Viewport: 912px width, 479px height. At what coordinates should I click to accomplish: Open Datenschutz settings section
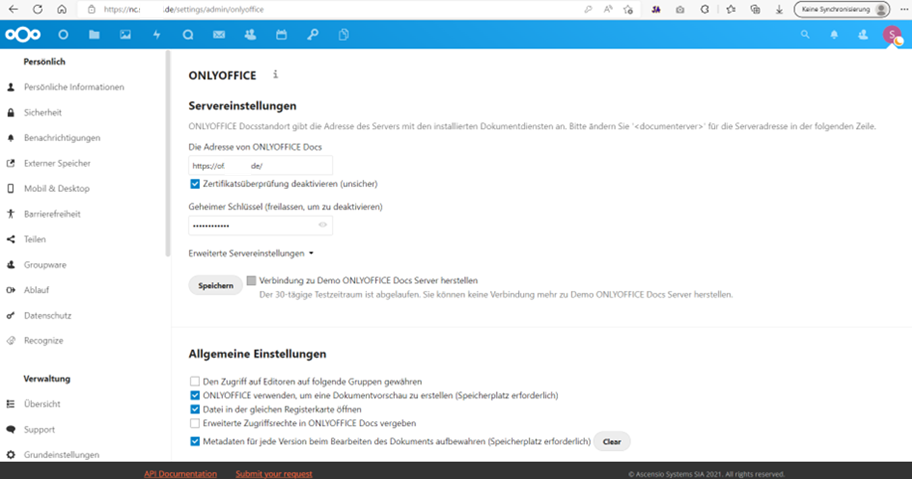47,316
